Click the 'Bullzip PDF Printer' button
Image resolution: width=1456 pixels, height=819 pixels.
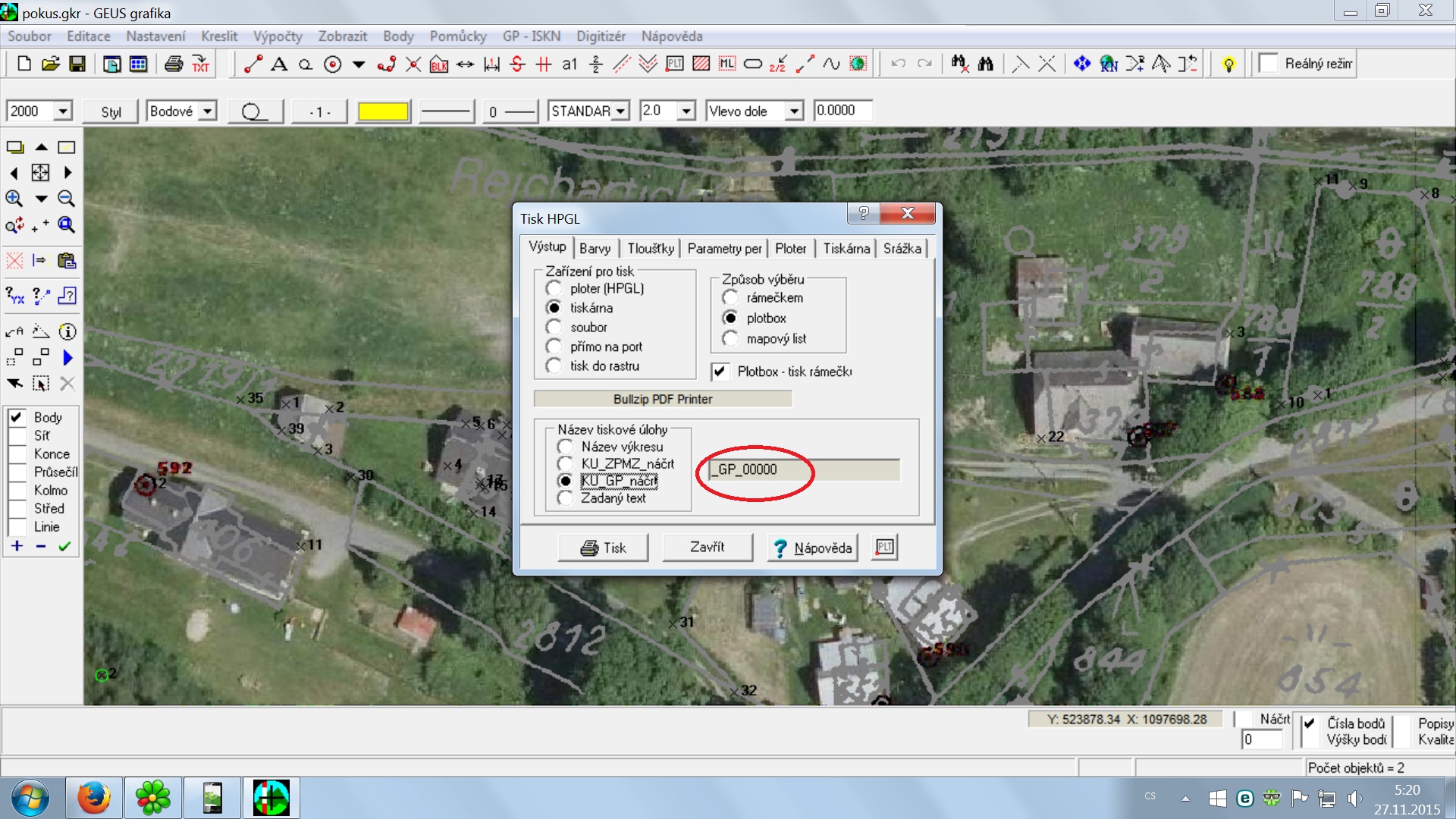coord(662,399)
